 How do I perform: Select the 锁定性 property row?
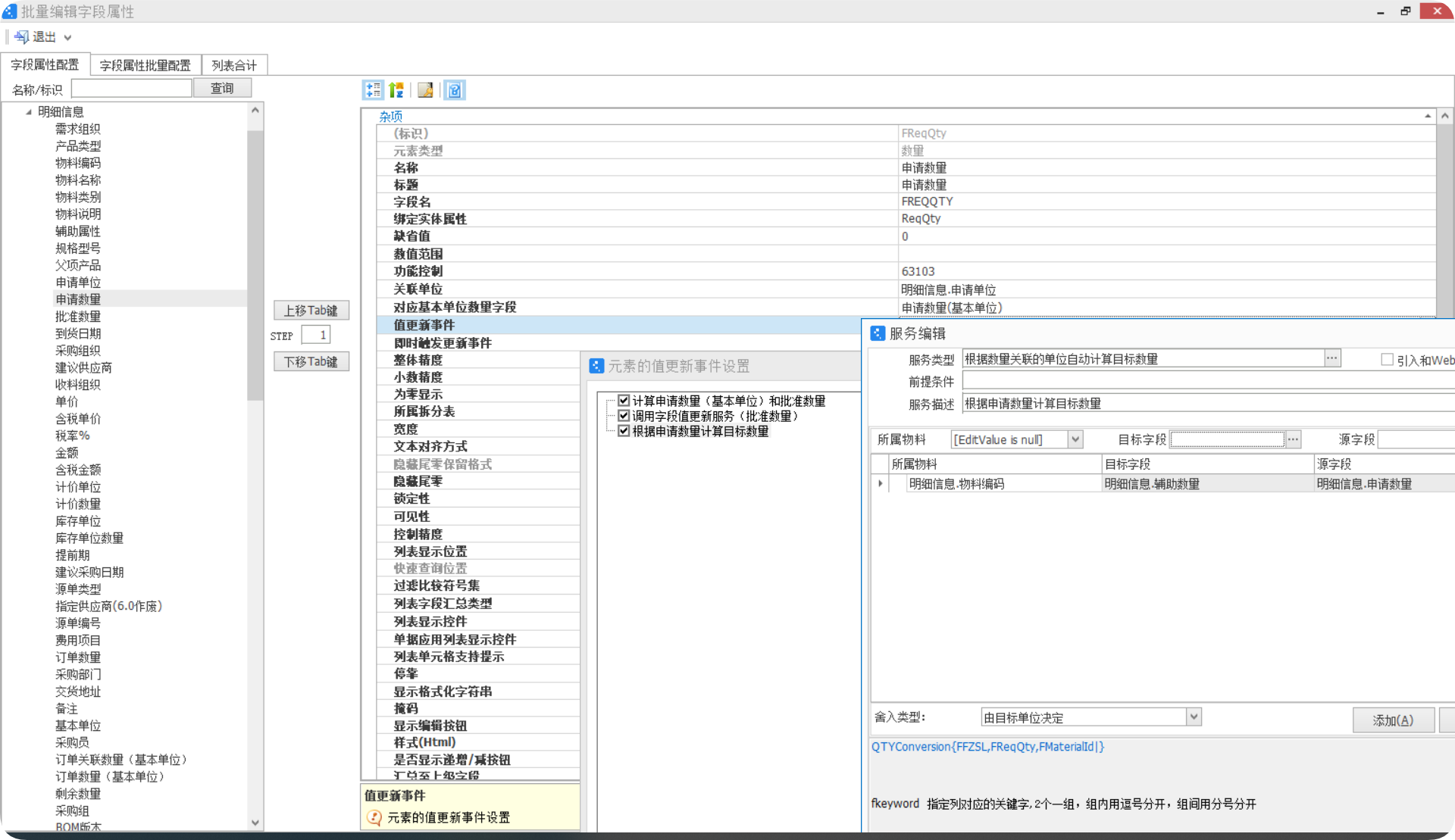[478, 498]
